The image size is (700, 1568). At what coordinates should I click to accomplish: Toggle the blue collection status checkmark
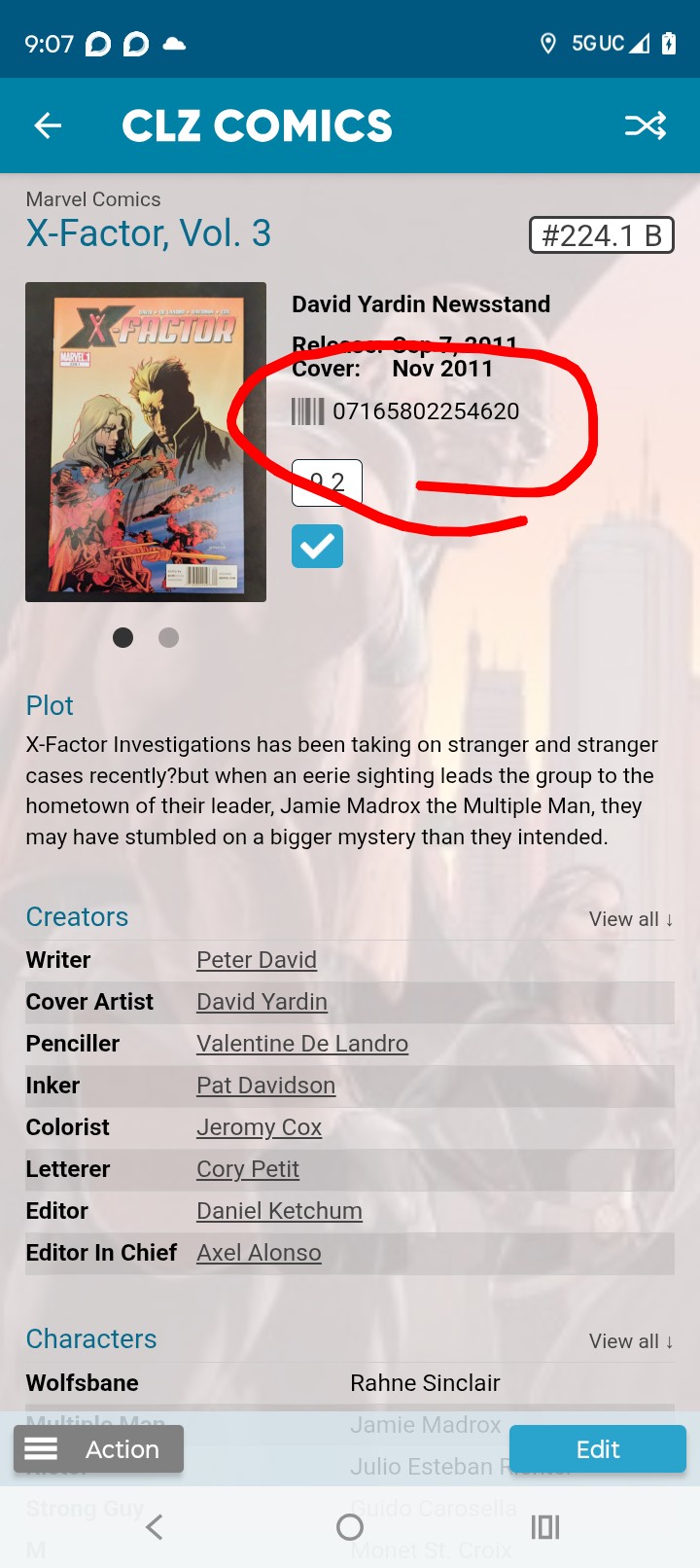[317, 546]
